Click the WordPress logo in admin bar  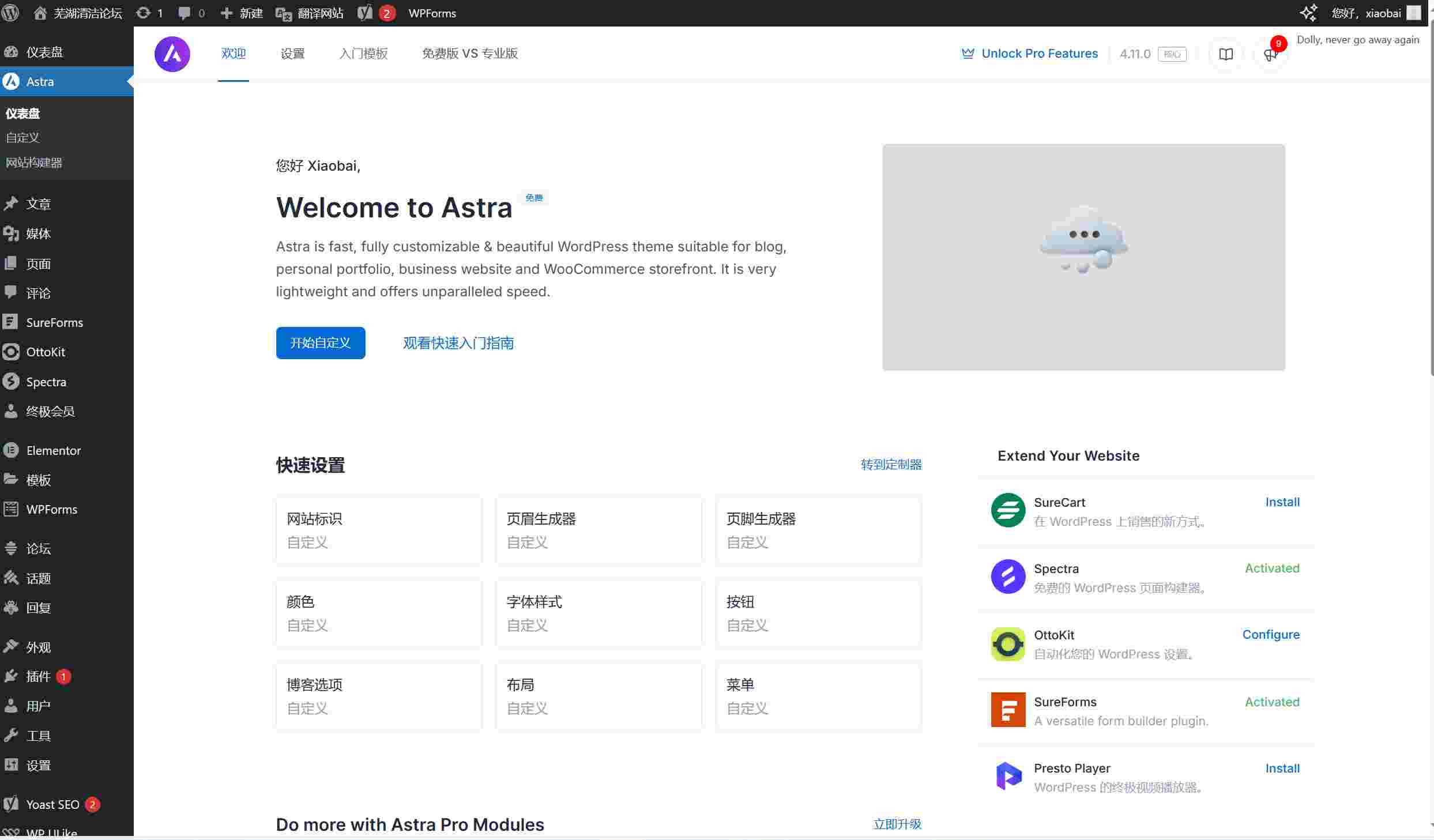[10, 13]
